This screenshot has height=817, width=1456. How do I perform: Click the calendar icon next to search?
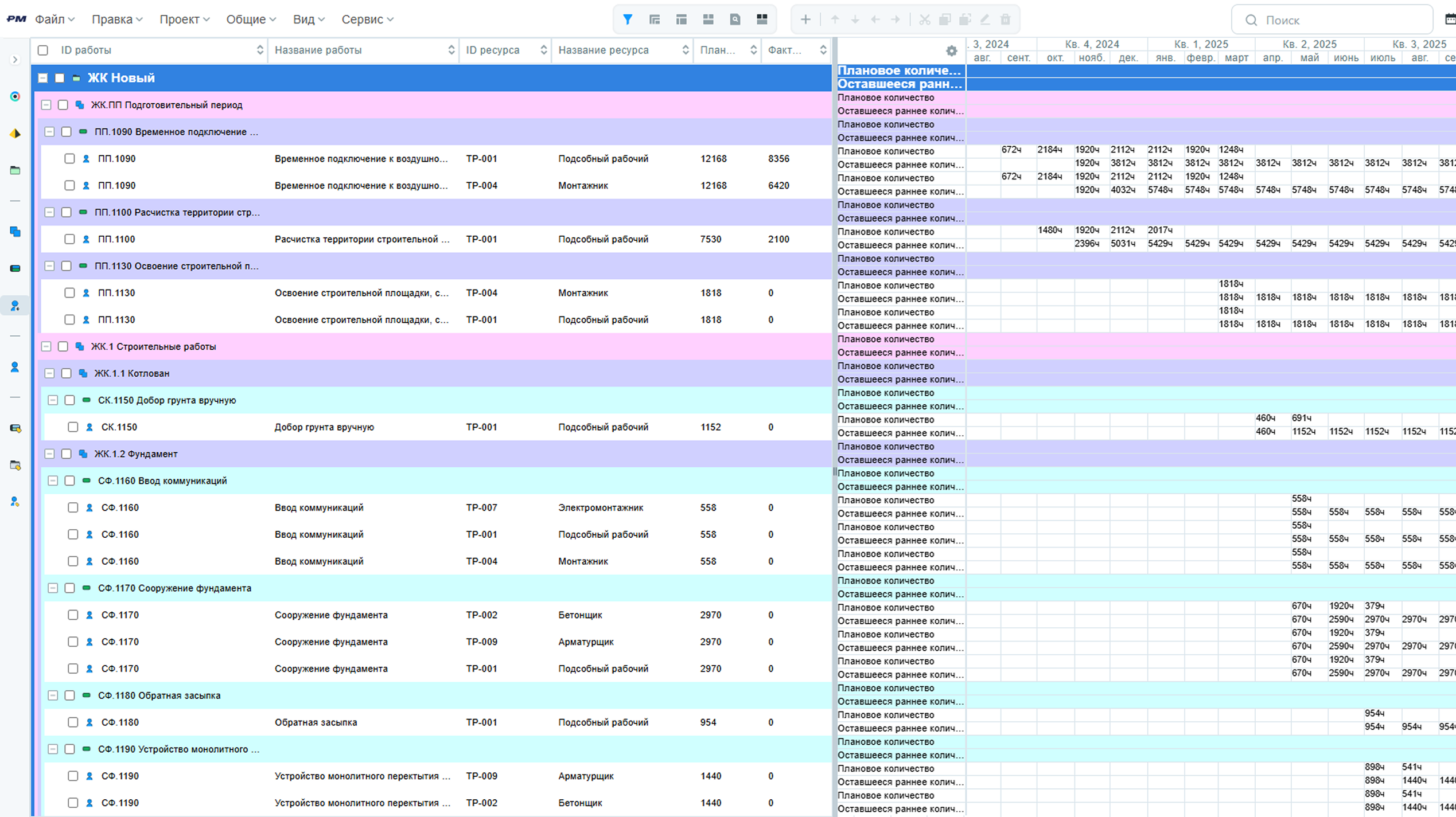tap(1450, 19)
